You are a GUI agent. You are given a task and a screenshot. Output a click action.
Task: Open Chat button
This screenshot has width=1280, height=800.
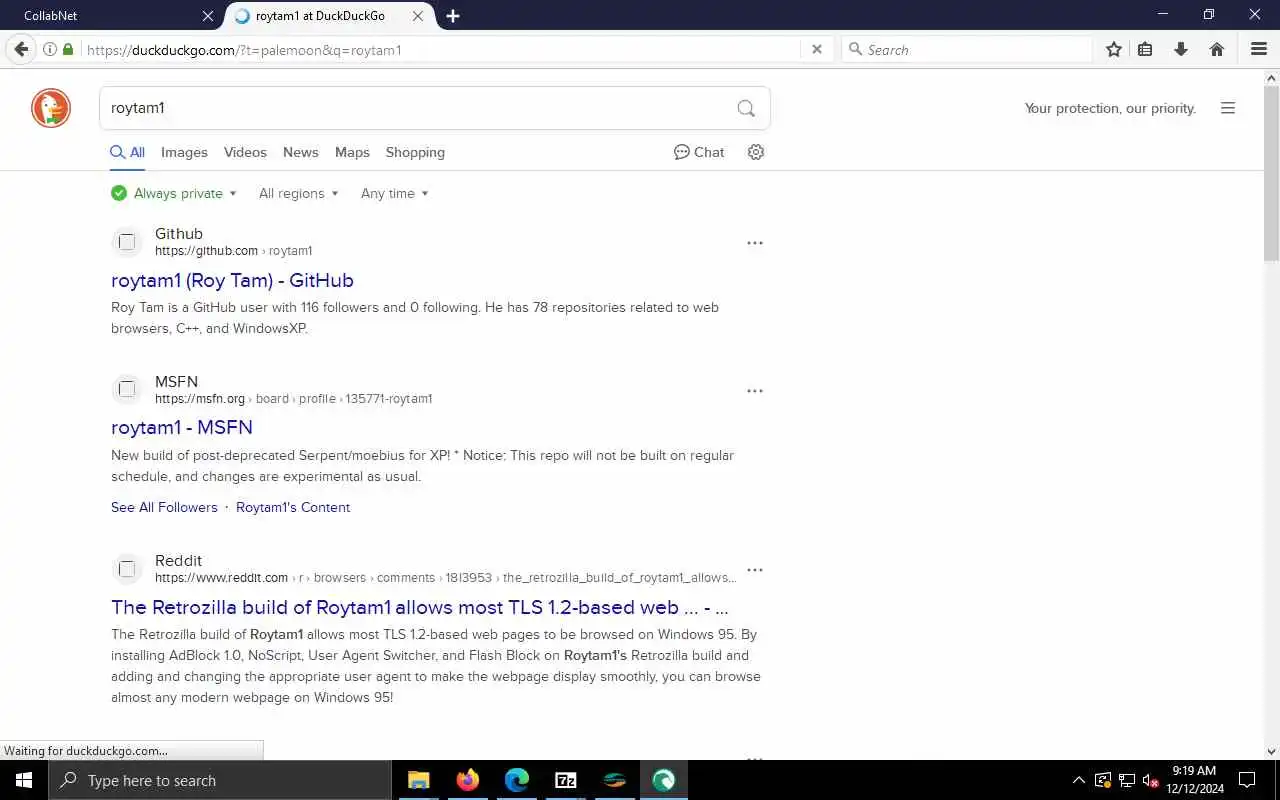(x=699, y=152)
